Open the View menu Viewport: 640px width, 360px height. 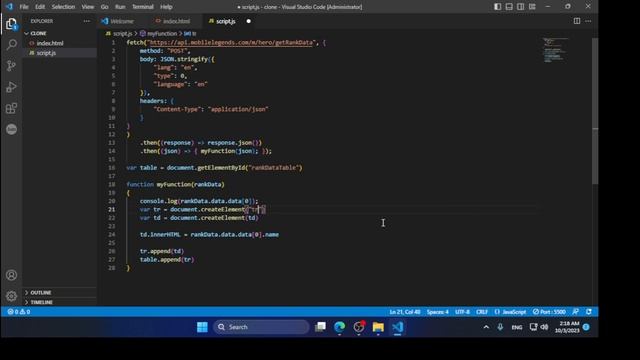point(87,7)
